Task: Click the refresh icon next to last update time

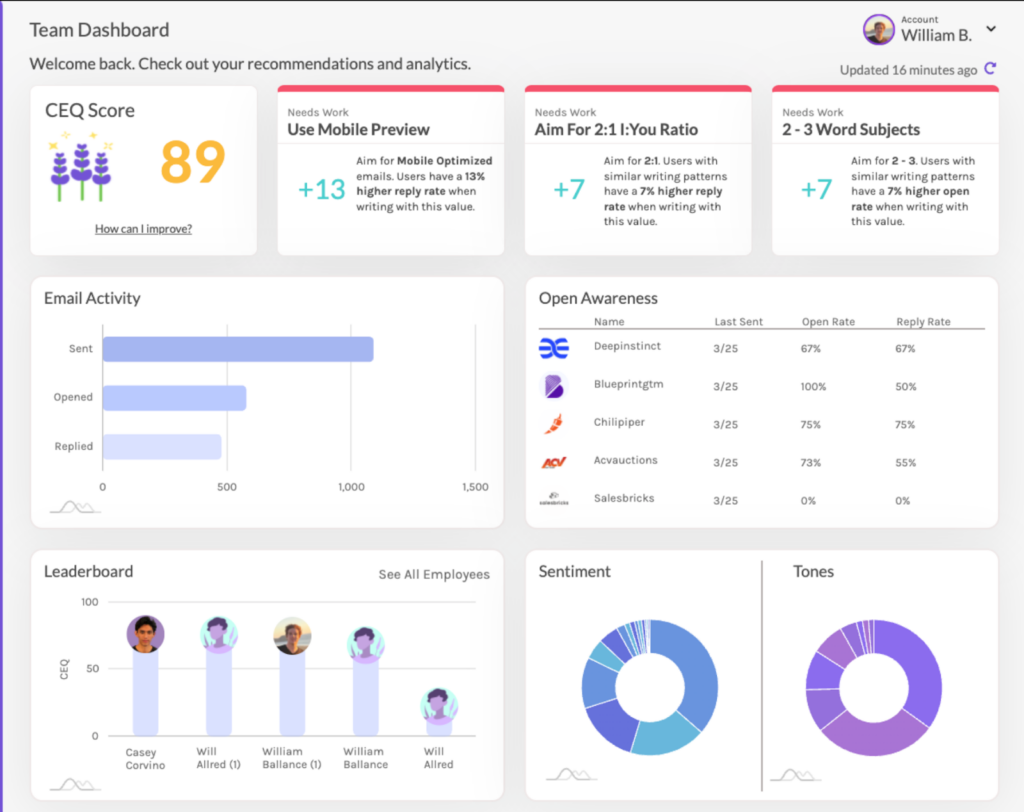Action: click(988, 70)
